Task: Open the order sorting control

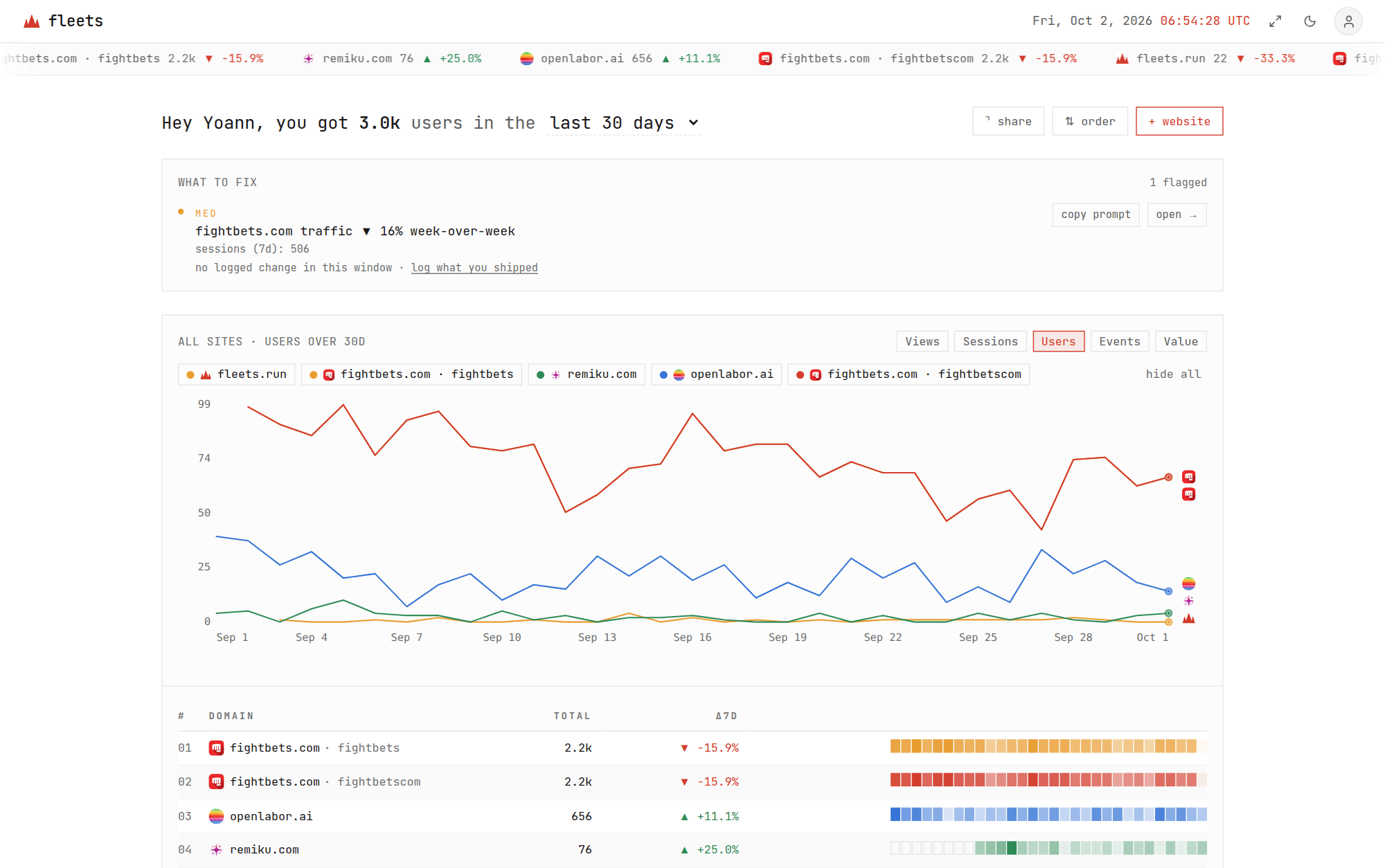Action: click(1090, 121)
